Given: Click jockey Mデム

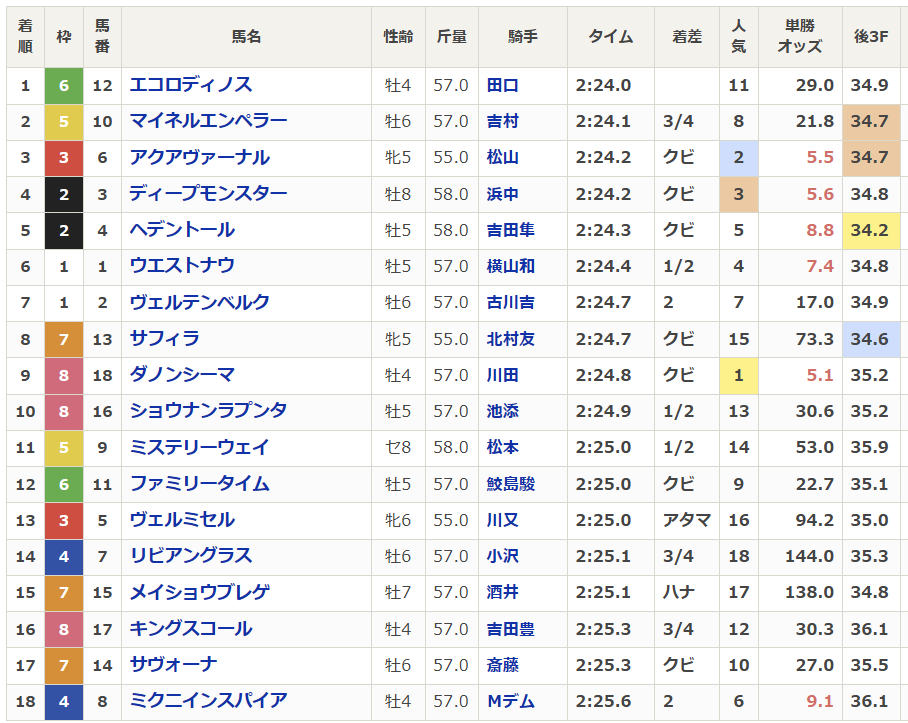Looking at the screenshot, I should pyautogui.click(x=511, y=701).
